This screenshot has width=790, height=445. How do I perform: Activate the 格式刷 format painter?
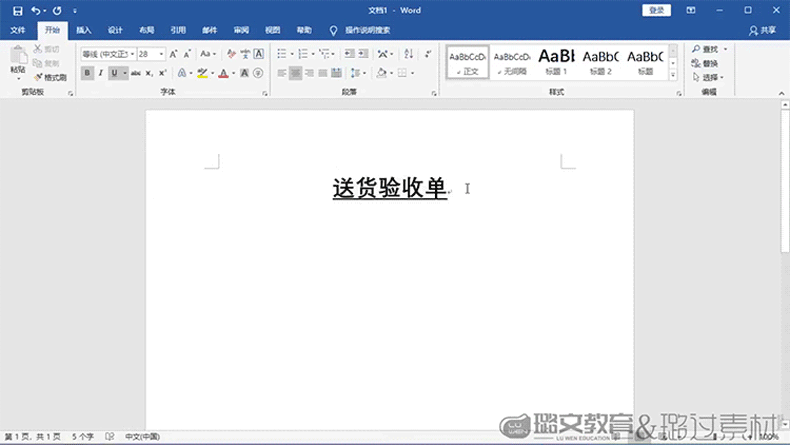click(50, 78)
